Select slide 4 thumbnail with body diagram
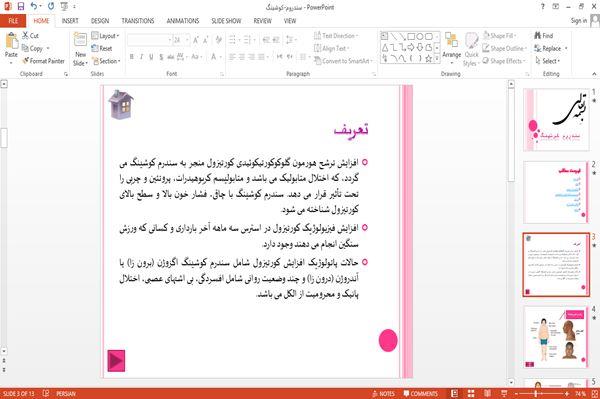The image size is (600, 399). (x=556, y=337)
